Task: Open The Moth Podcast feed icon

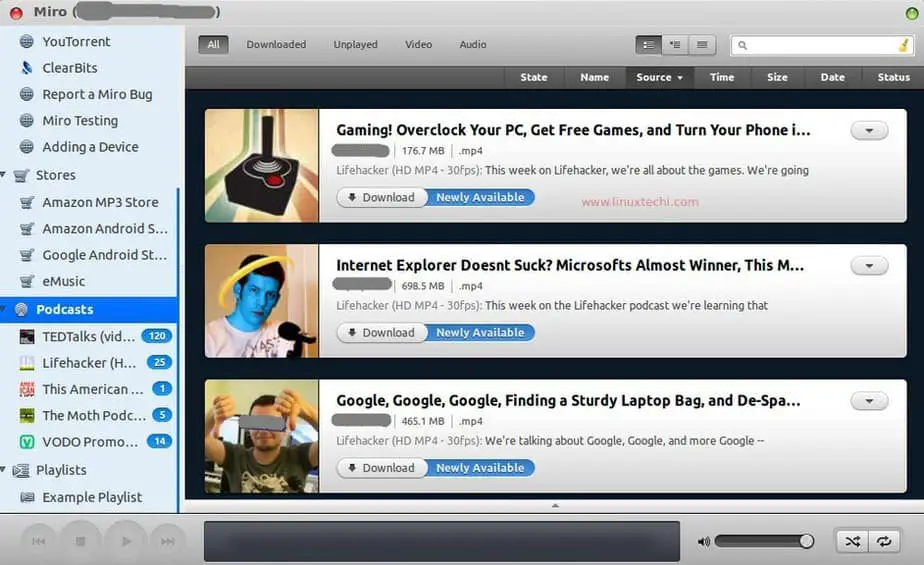Action: coord(27,415)
